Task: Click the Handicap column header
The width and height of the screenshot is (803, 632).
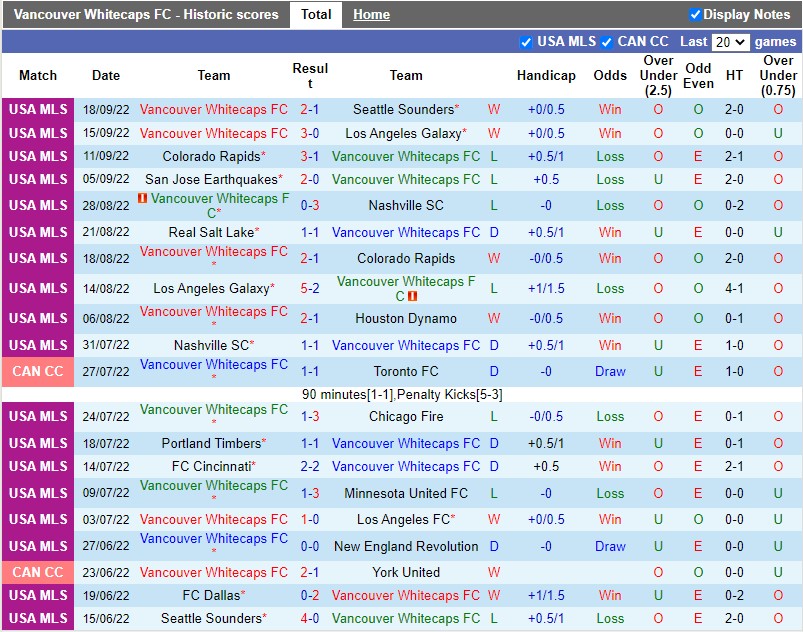Action: 546,75
